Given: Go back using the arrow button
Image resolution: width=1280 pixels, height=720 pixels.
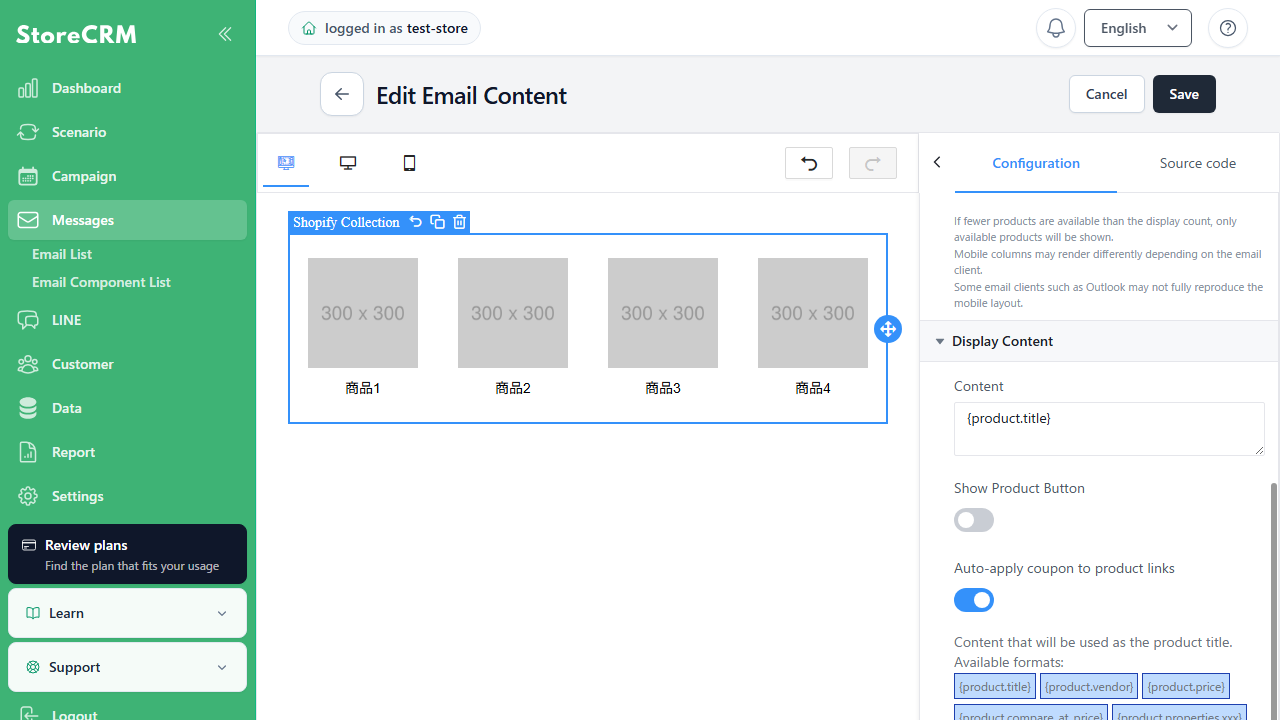Looking at the screenshot, I should tap(342, 94).
